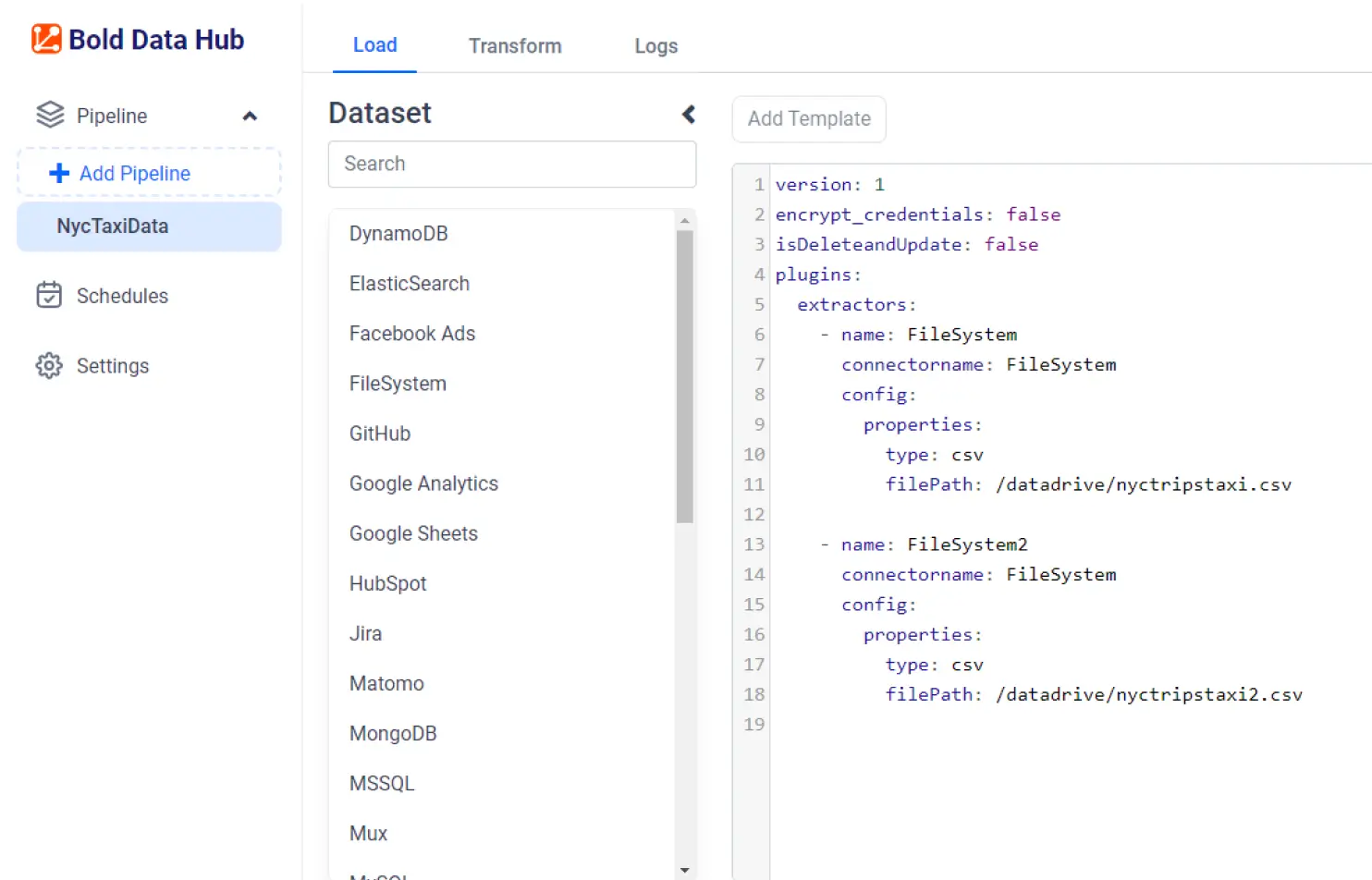Choose the DynamoDB dataset connector

point(398,234)
